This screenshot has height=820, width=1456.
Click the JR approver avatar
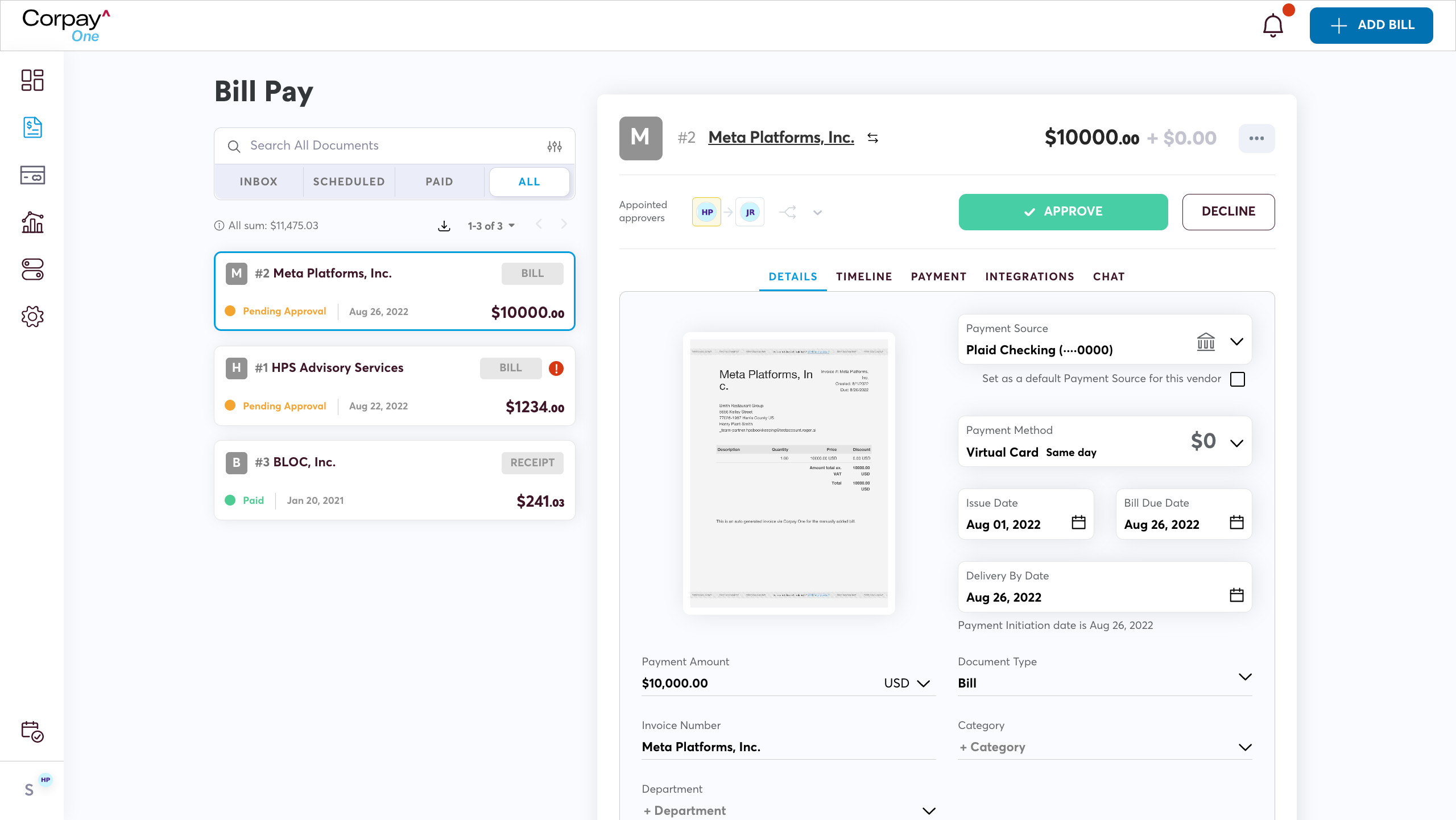point(750,212)
